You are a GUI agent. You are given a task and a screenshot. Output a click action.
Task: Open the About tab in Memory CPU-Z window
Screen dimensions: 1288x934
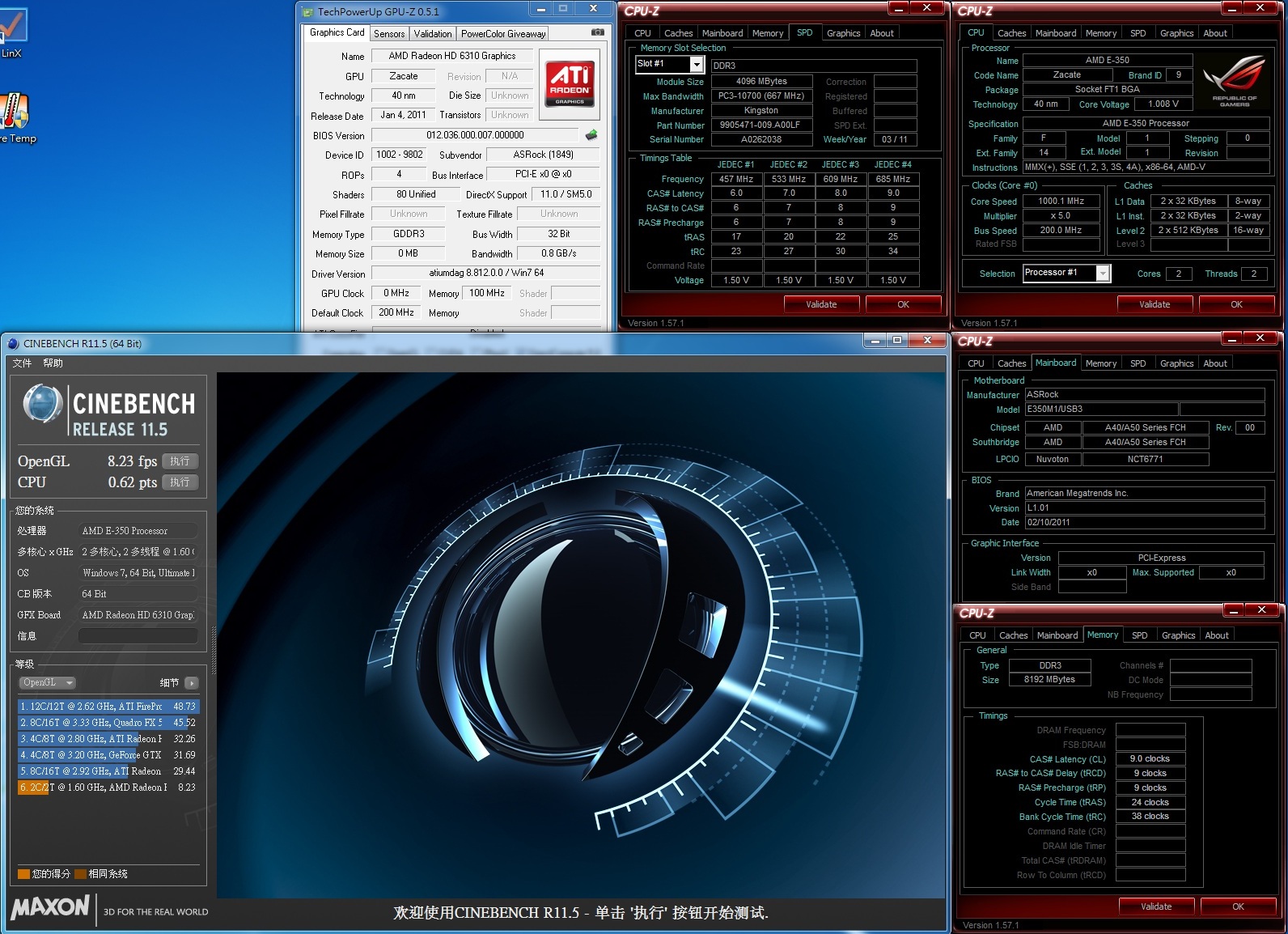1217,635
